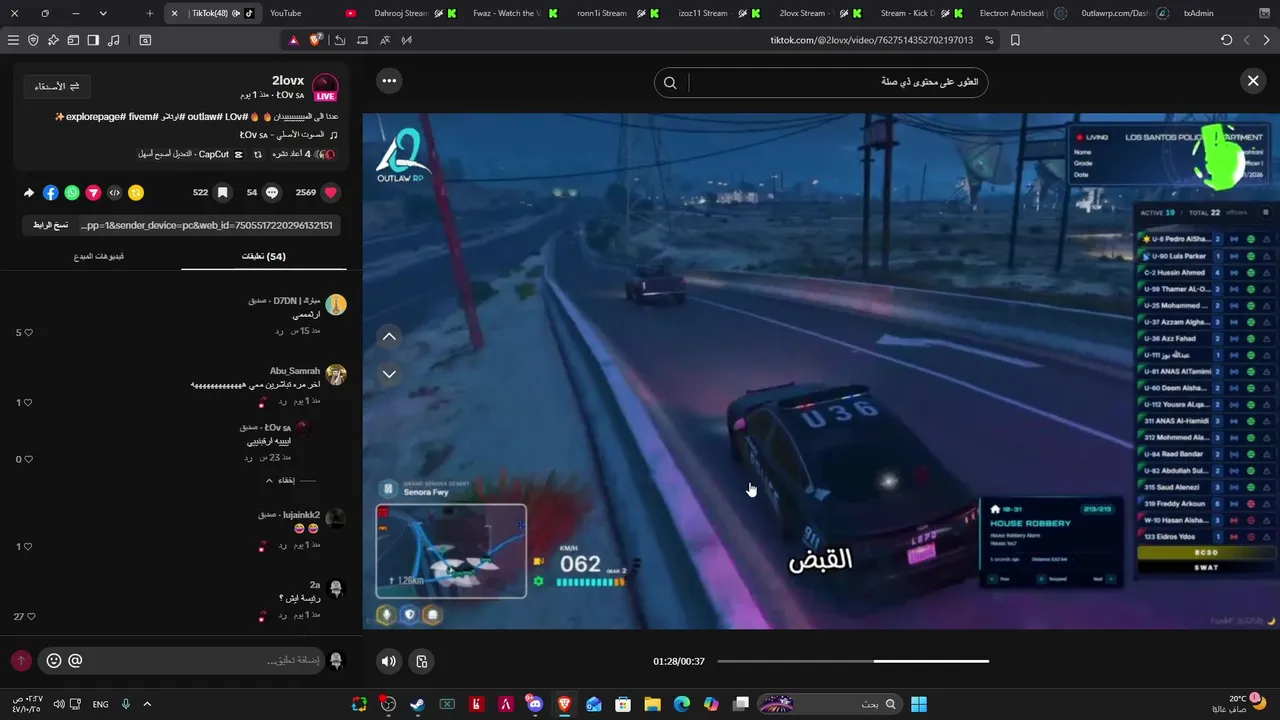Bookmark this page in the address bar
The height and width of the screenshot is (720, 1280).
[1015, 40]
